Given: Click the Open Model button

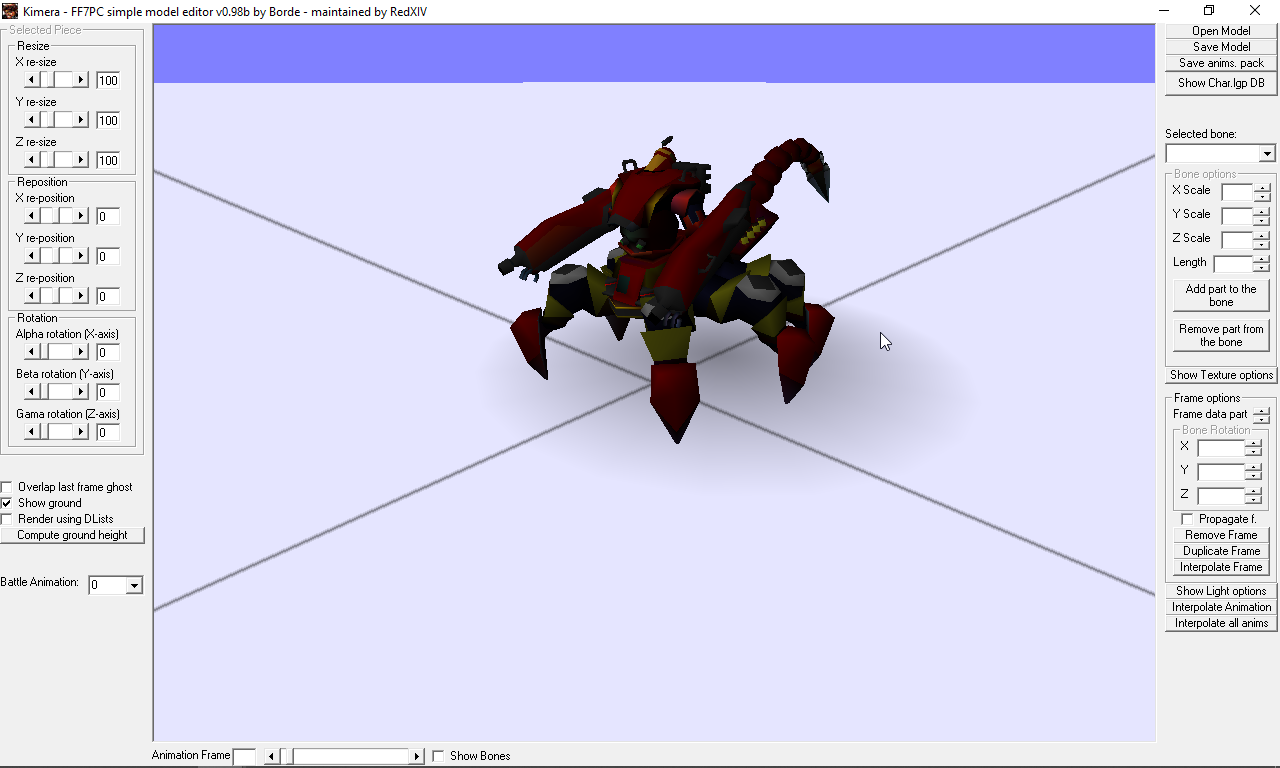Looking at the screenshot, I should (1221, 31).
